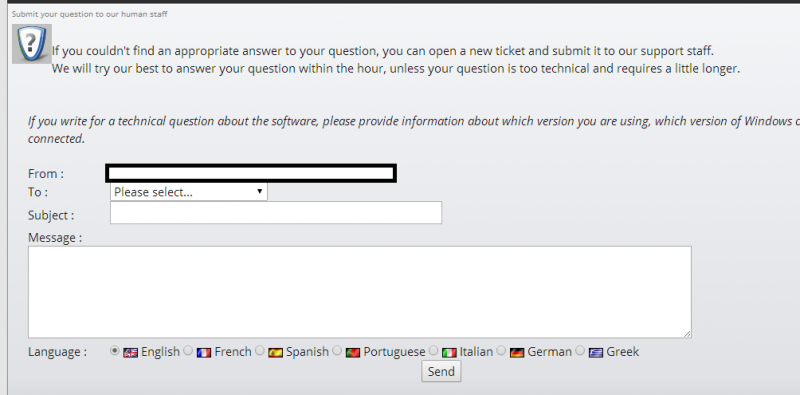Click inside the Message text area

pyautogui.click(x=360, y=292)
